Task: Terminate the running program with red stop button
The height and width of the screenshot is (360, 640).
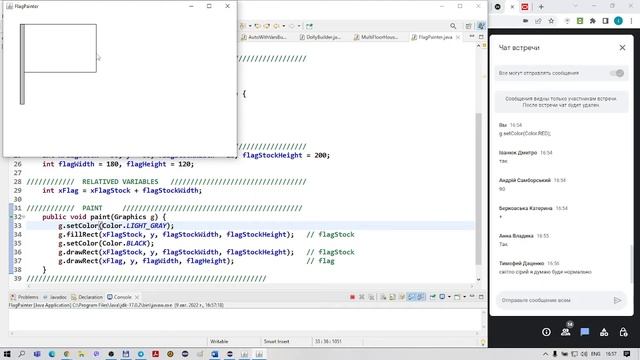Action: (x=352, y=297)
